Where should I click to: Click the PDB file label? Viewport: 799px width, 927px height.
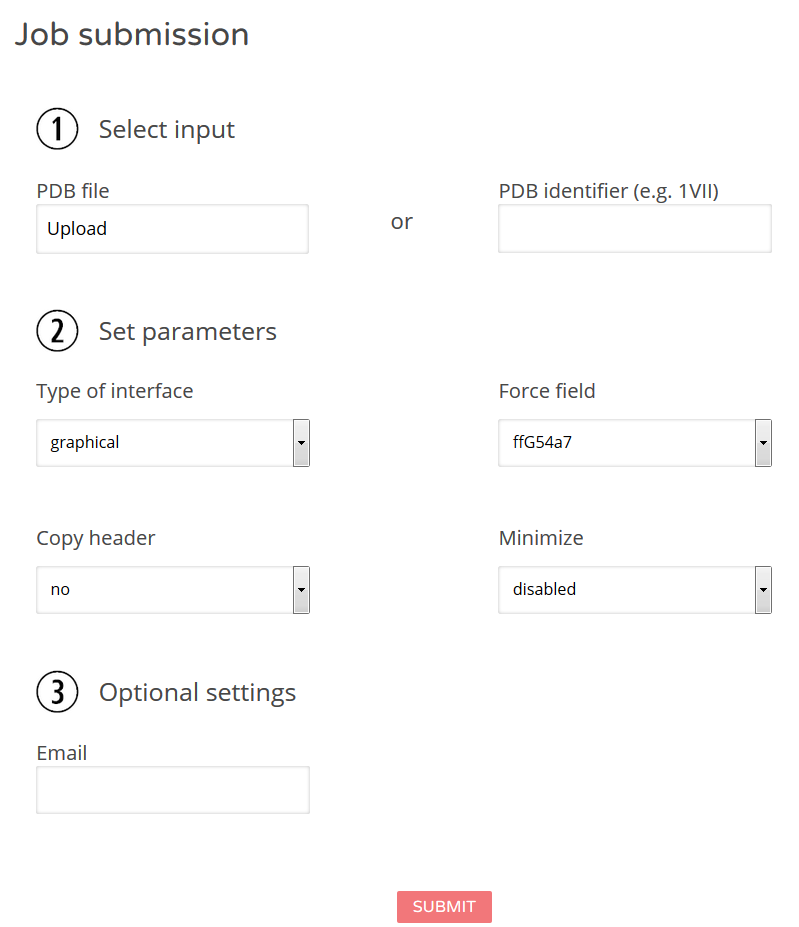point(73,191)
